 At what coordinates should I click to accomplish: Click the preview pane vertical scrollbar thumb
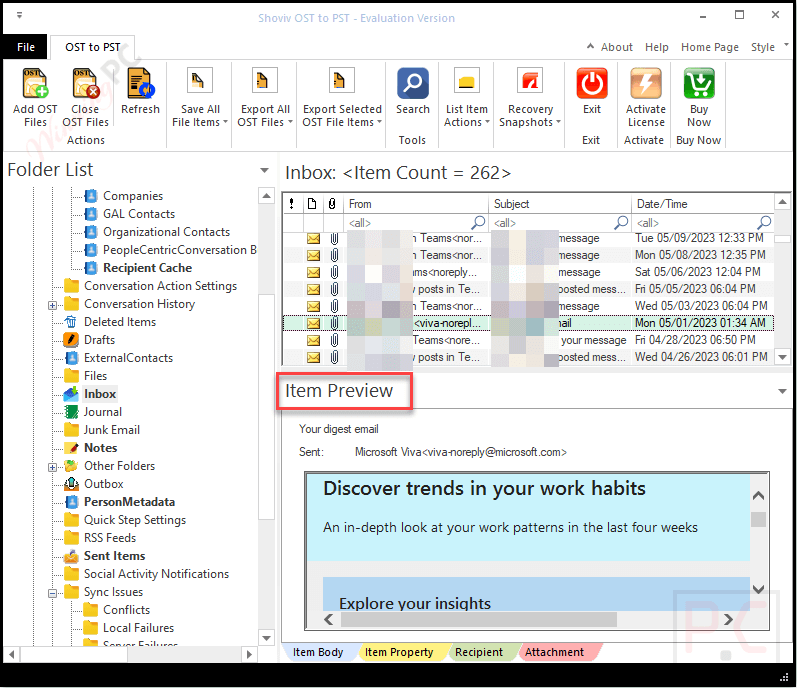point(758,519)
